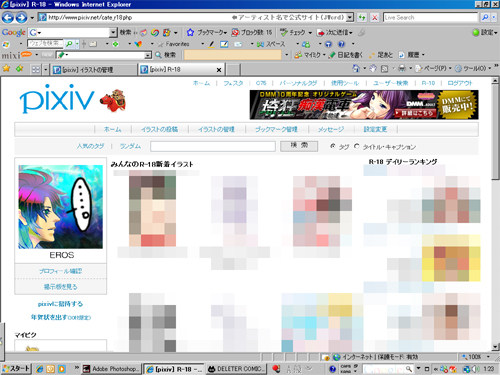The height and width of the screenshot is (375, 500).
Task: Open the mixi toolbar search box dropdown
Action: pyautogui.click(x=148, y=55)
